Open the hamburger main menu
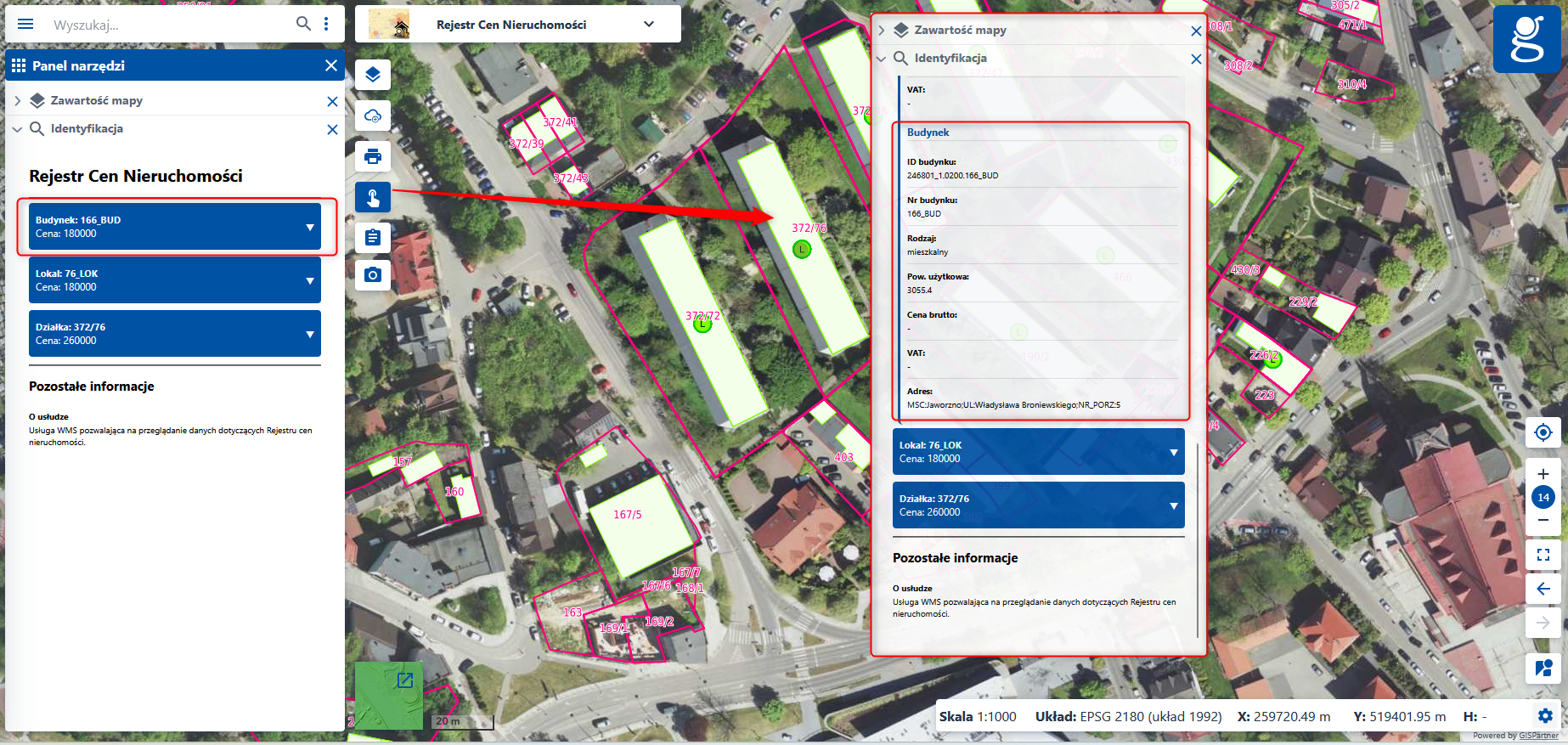Viewport: 1568px width, 745px height. pos(25,24)
